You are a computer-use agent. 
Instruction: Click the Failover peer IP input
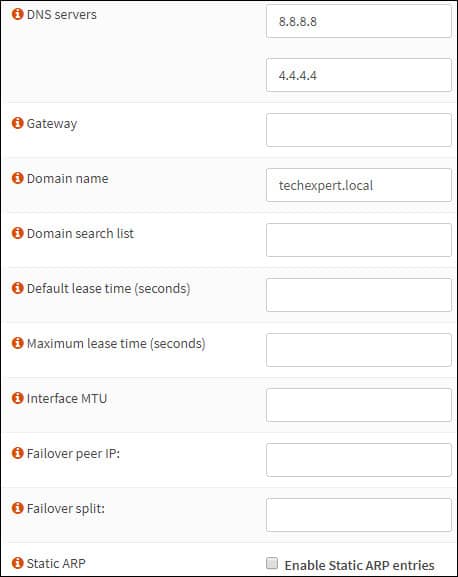pyautogui.click(x=359, y=460)
